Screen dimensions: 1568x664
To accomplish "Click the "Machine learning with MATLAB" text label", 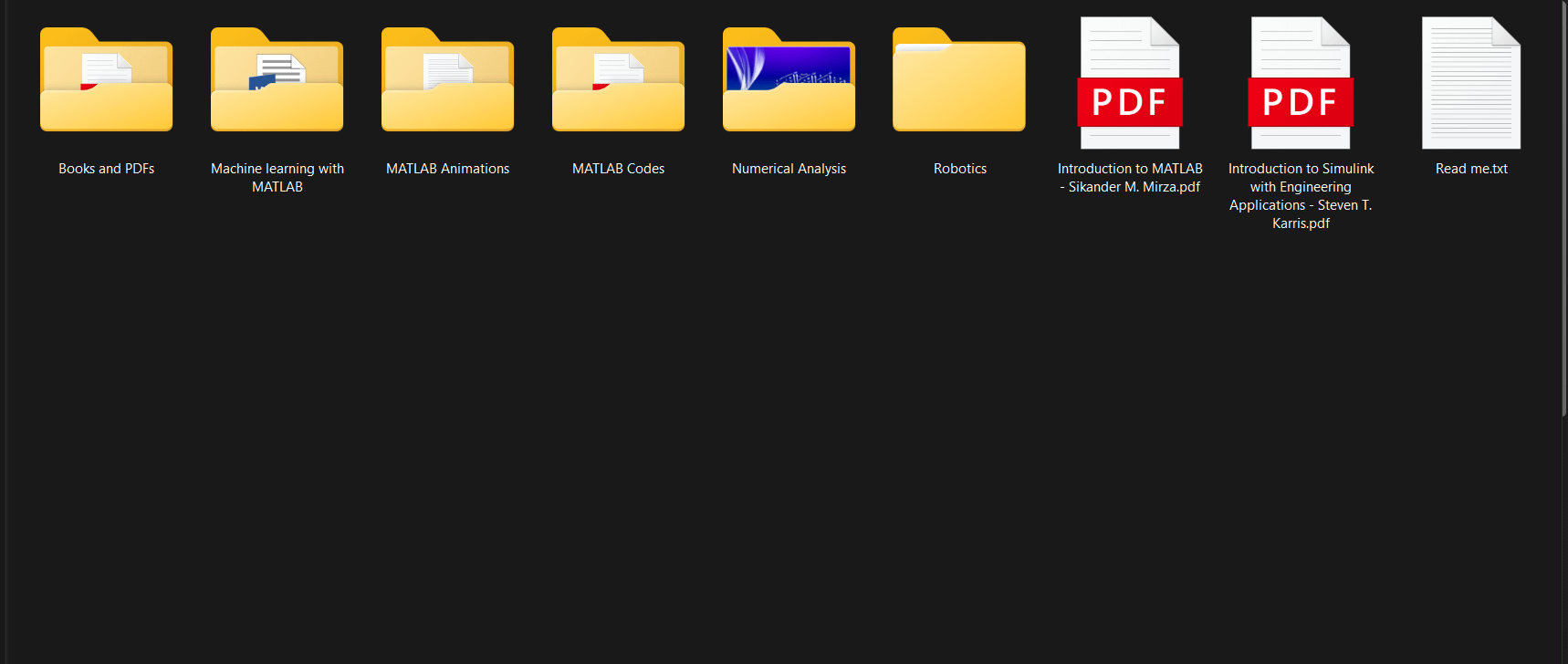I will tap(277, 178).
